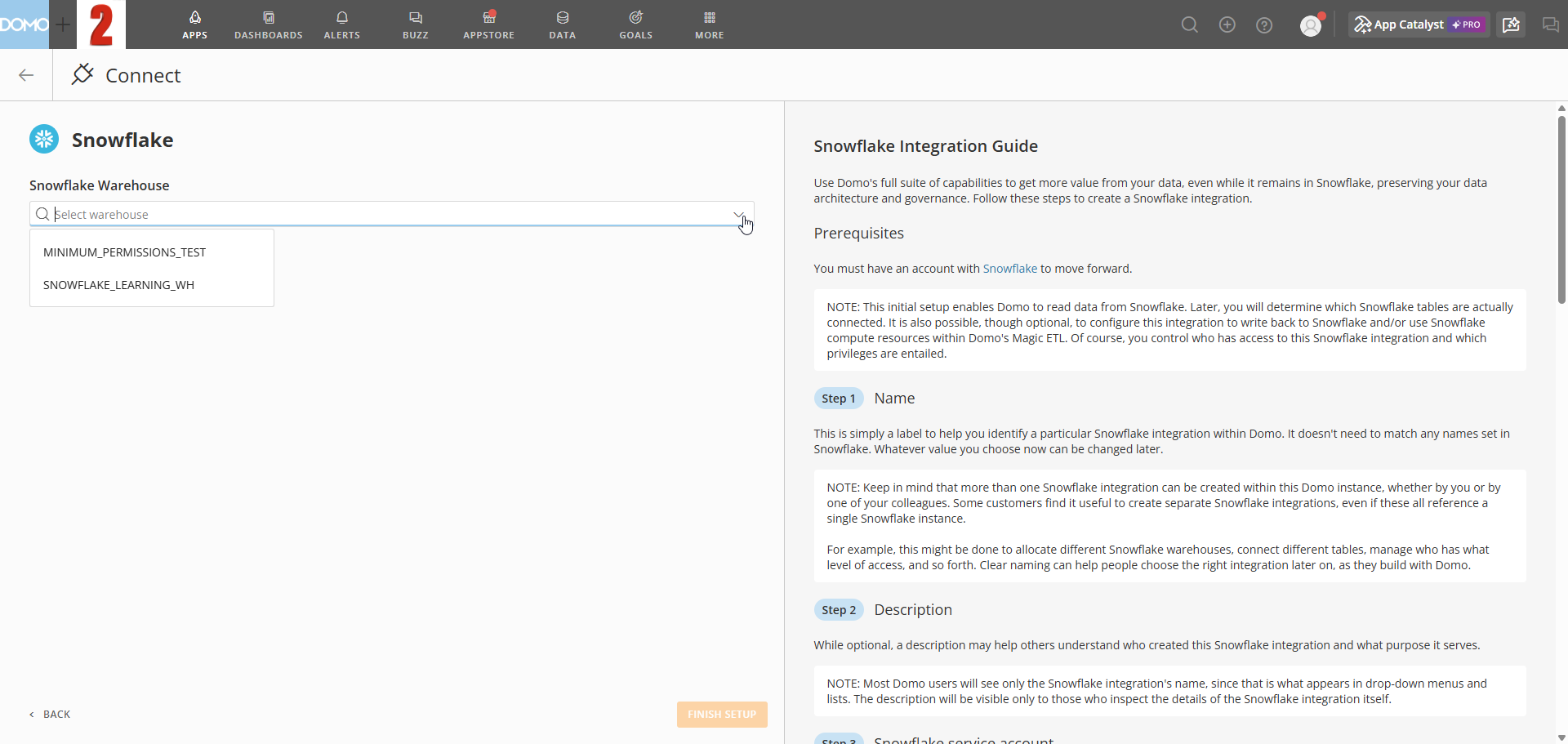
Task: Go to the Dashboards menu
Action: point(269,25)
